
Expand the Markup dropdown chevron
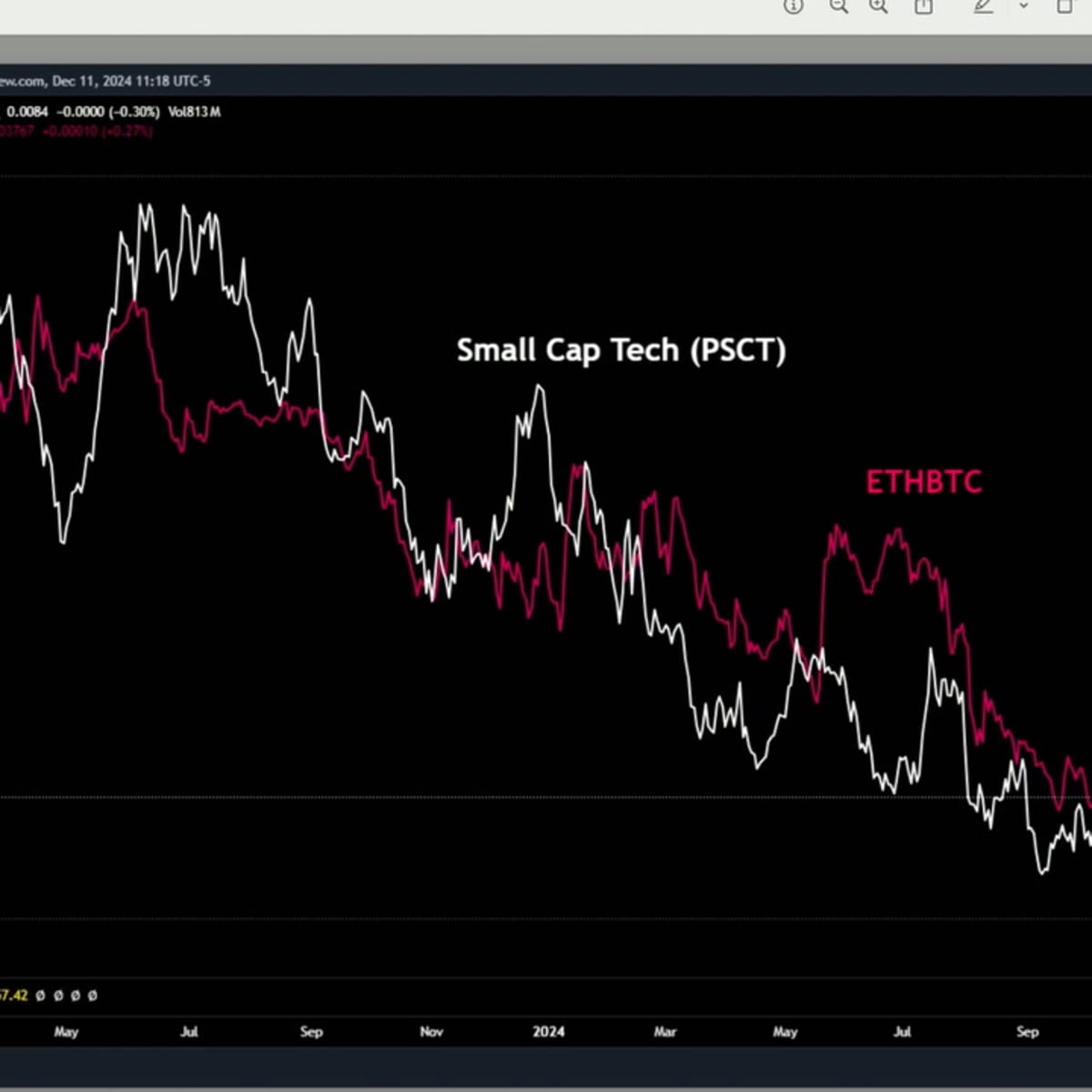click(1023, 5)
